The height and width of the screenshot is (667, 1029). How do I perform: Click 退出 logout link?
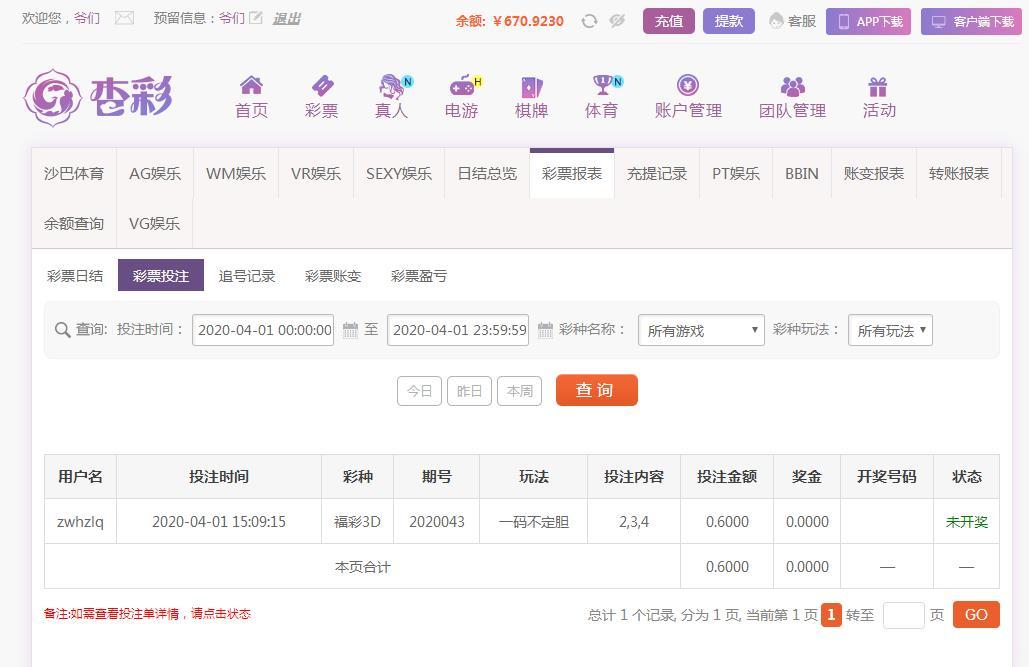click(286, 18)
